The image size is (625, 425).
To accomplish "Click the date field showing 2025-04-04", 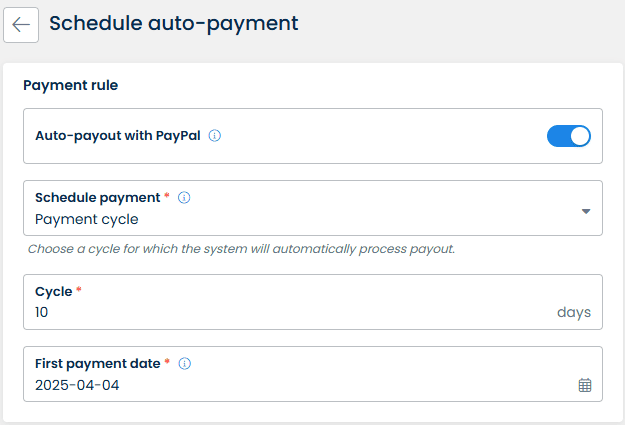I will pyautogui.click(x=78, y=385).
